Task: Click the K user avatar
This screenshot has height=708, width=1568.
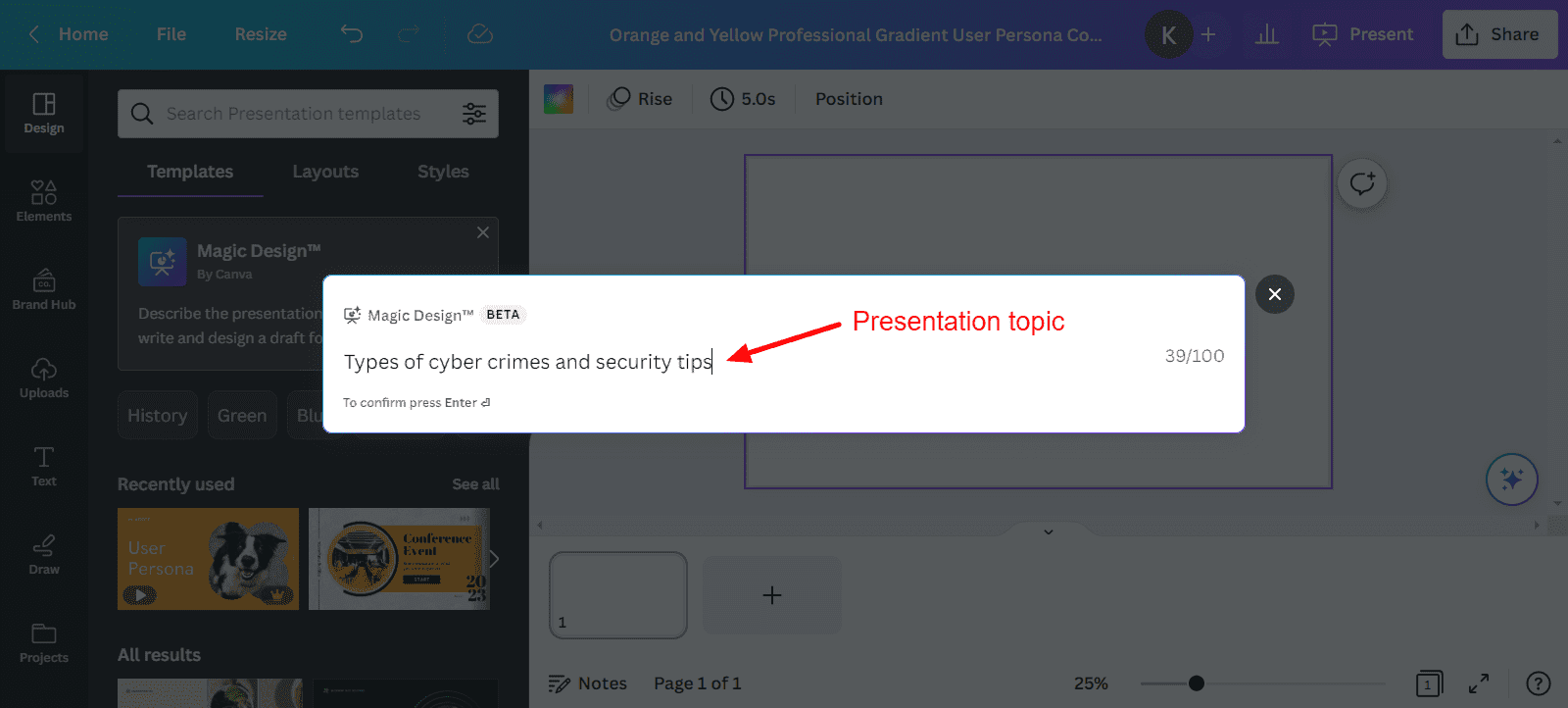Action: pyautogui.click(x=1168, y=35)
